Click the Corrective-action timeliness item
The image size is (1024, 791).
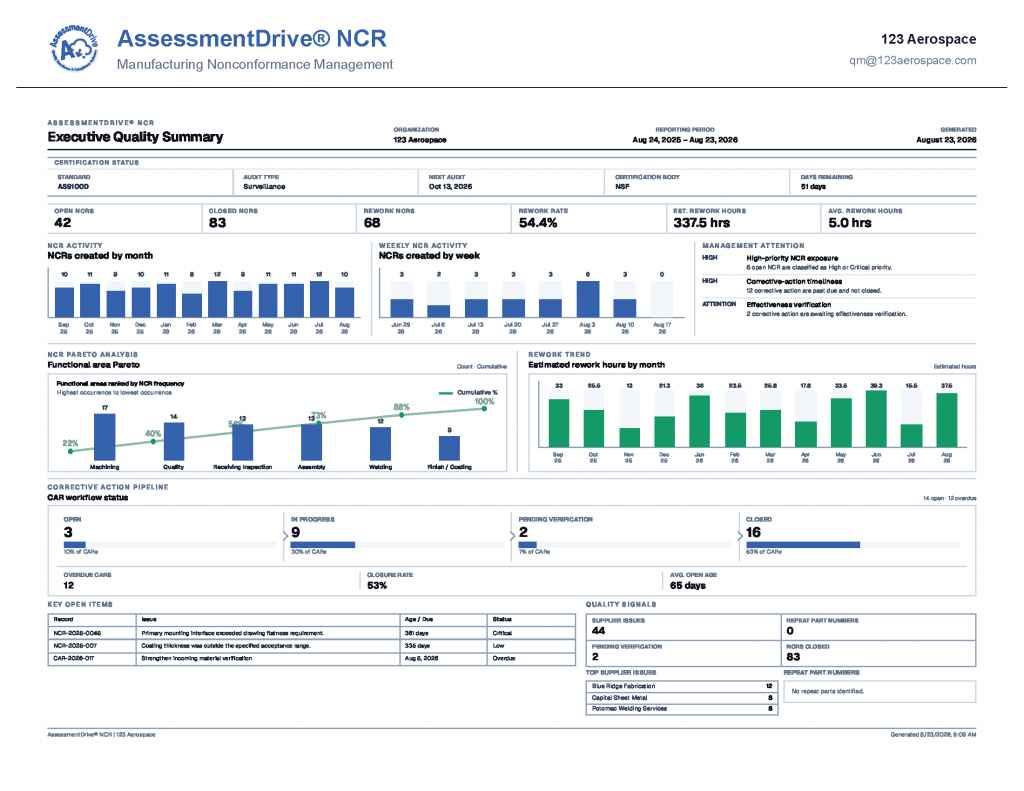(x=839, y=285)
